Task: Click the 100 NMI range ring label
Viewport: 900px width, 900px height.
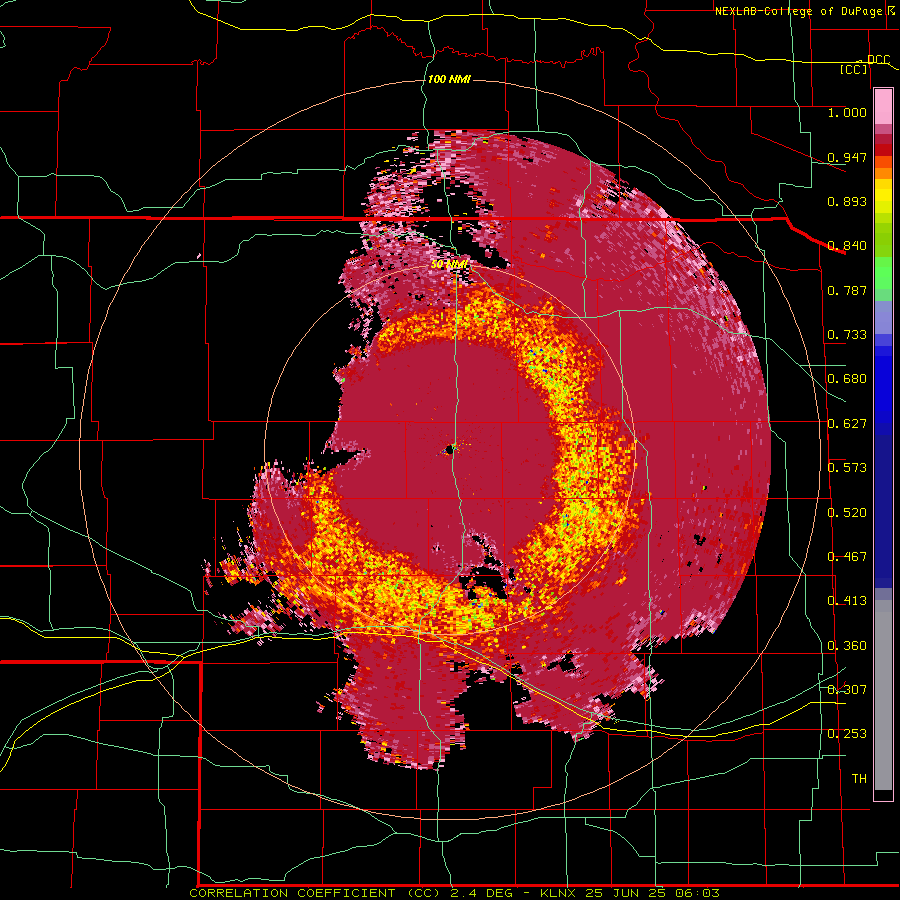Action: tap(449, 79)
